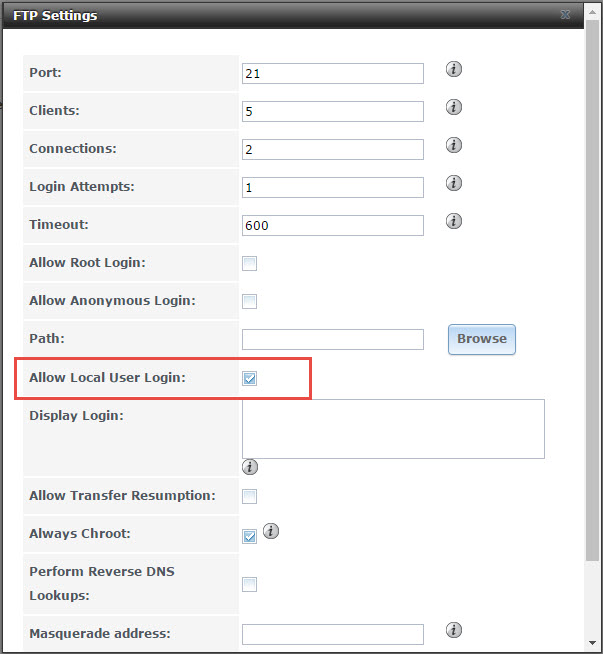This screenshot has width=603, height=654.
Task: Disable the Always Chroot checkbox
Action: pos(249,536)
